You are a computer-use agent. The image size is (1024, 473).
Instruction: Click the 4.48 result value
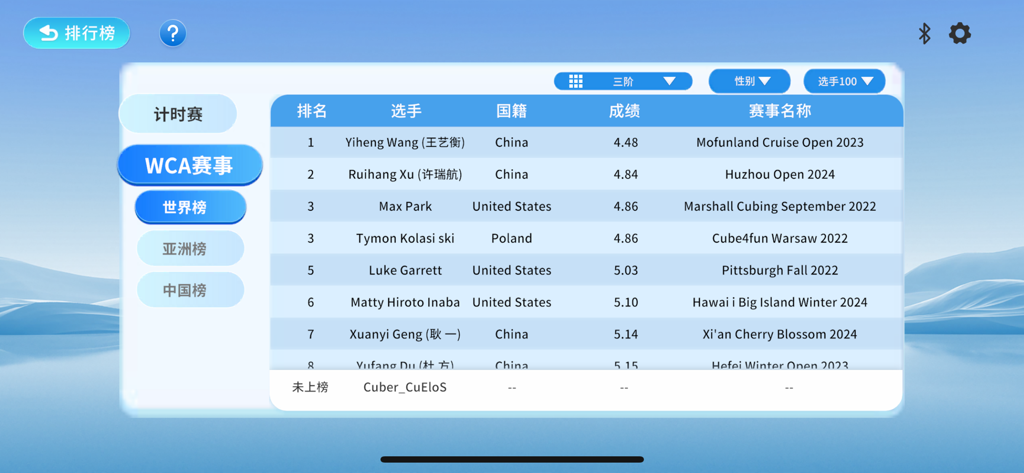click(626, 142)
